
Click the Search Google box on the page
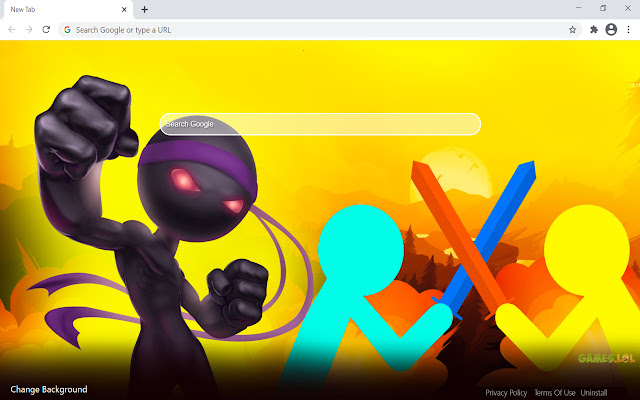pyautogui.click(x=320, y=124)
